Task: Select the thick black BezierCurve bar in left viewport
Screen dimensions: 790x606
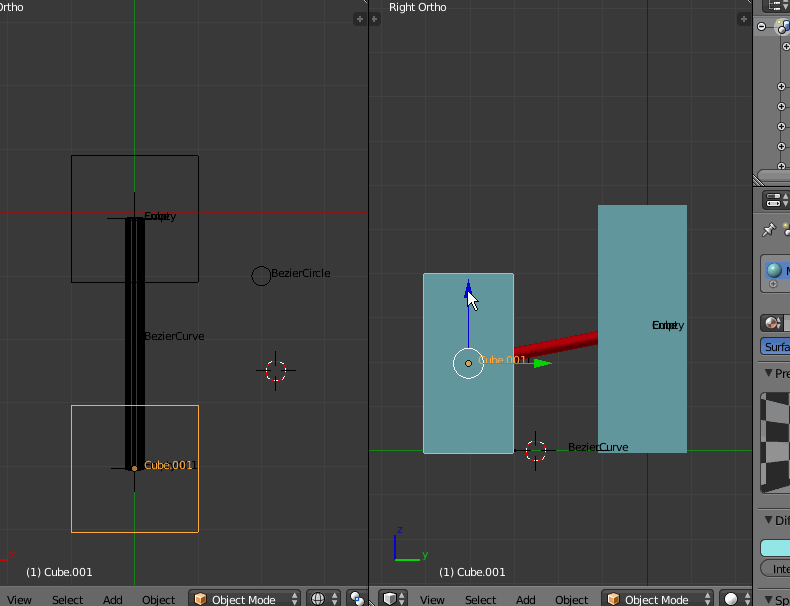Action: [135, 343]
